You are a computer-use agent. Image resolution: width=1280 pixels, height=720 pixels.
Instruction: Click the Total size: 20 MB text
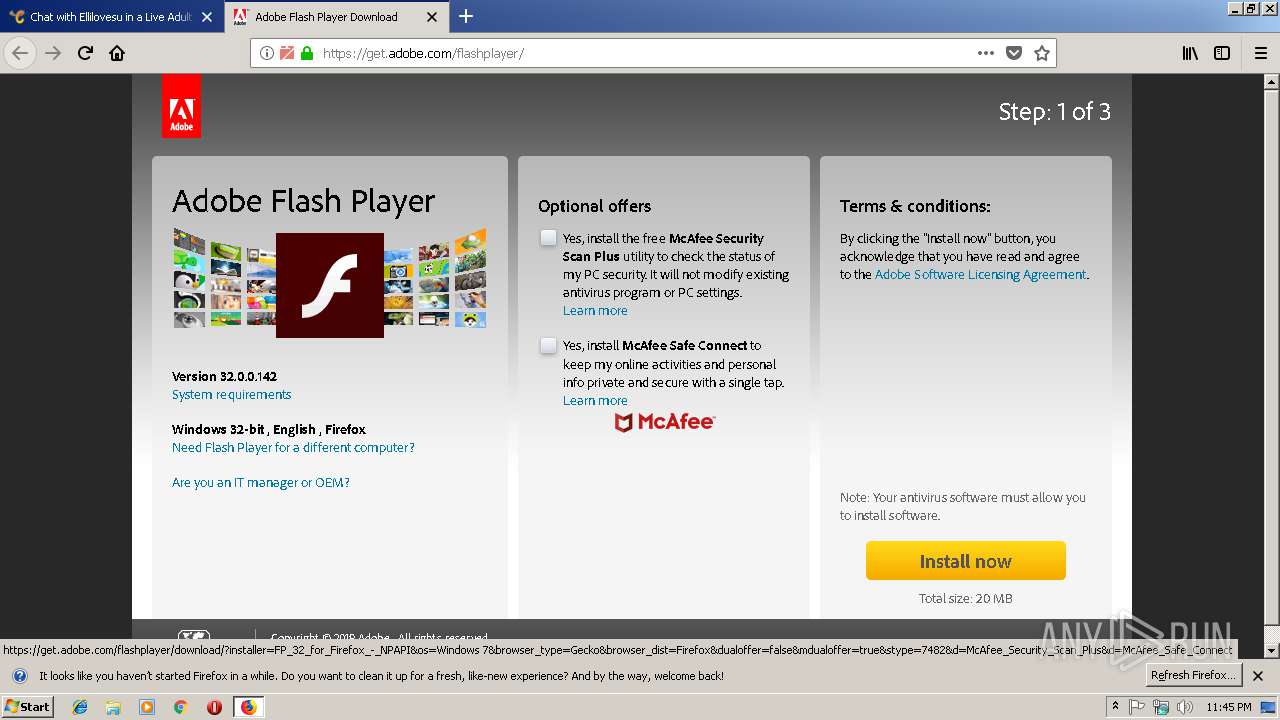(x=966, y=599)
